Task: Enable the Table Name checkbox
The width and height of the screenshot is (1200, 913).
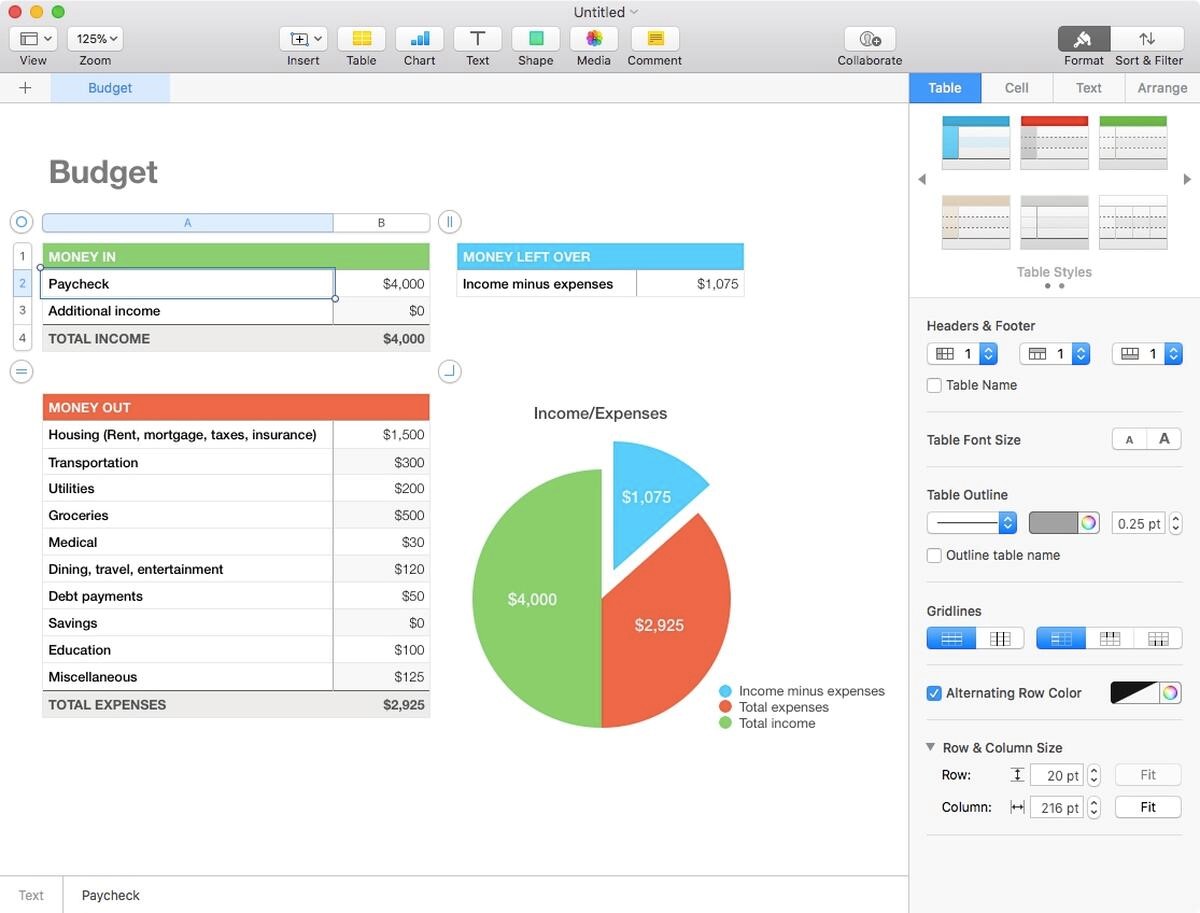Action: 933,385
